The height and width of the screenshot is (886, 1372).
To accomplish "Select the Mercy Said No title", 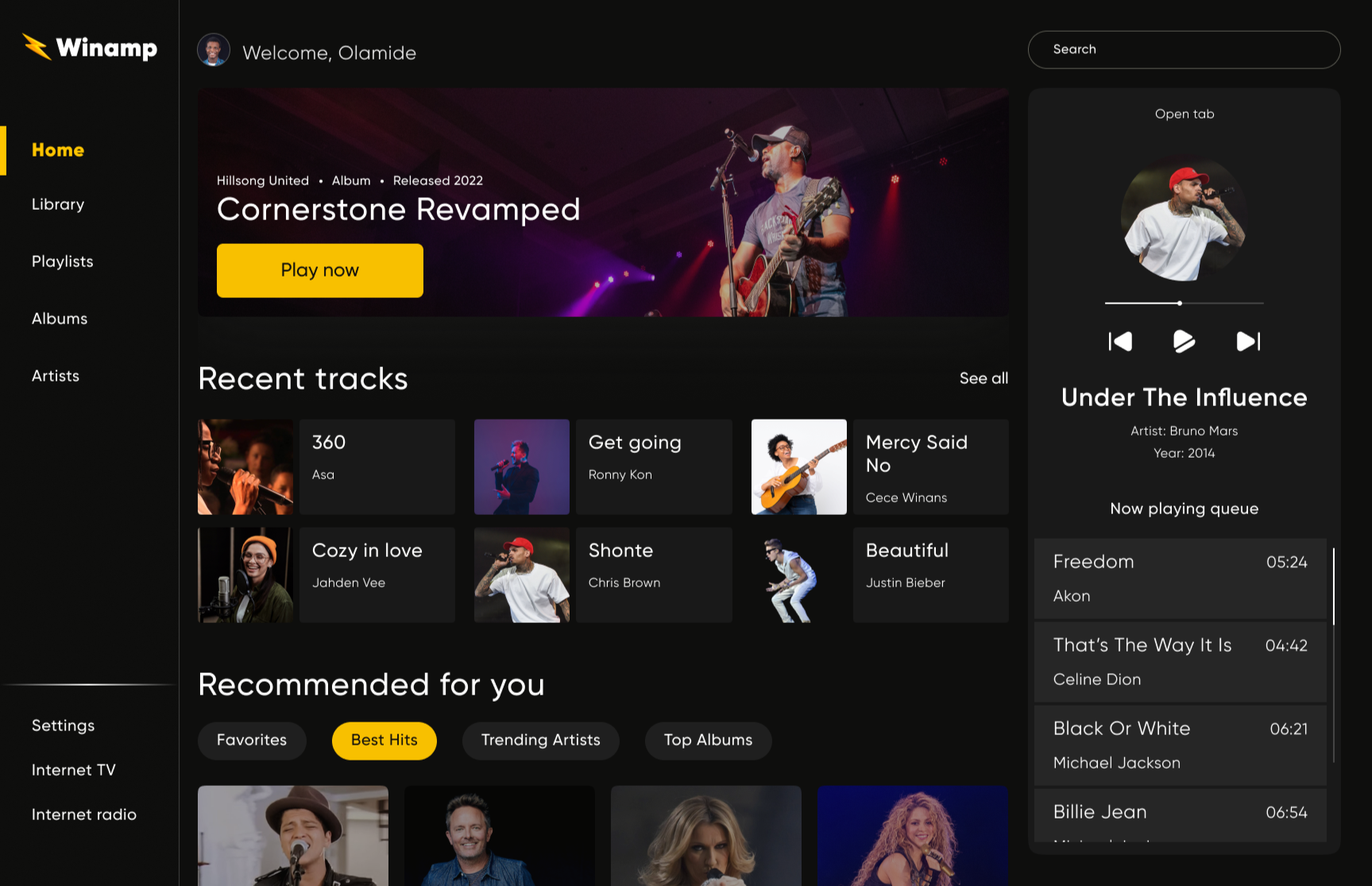I will pos(917,454).
